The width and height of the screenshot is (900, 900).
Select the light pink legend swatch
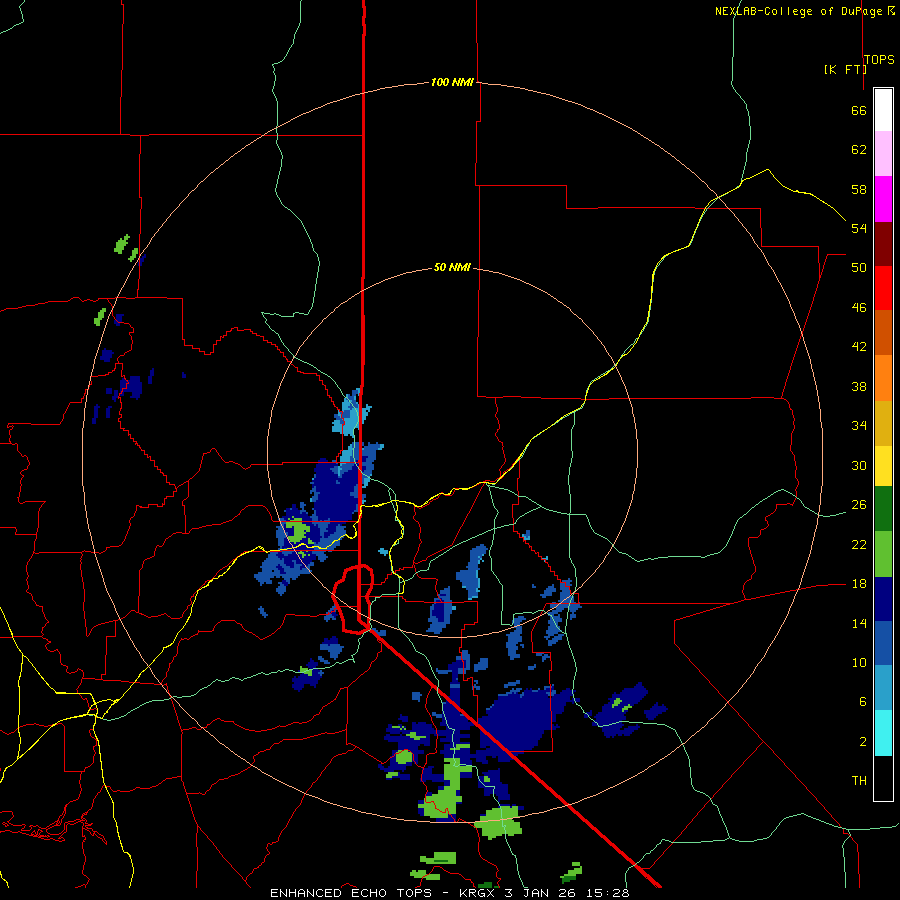pyautogui.click(x=883, y=153)
